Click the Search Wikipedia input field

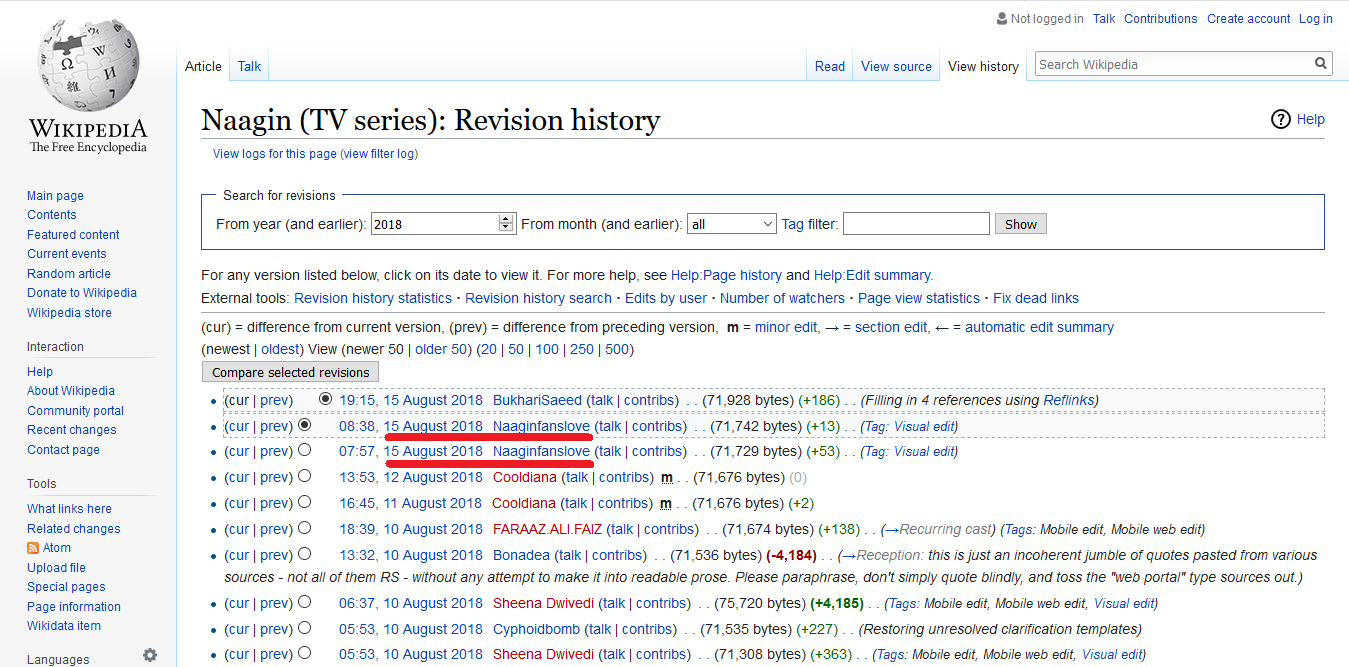[1175, 64]
